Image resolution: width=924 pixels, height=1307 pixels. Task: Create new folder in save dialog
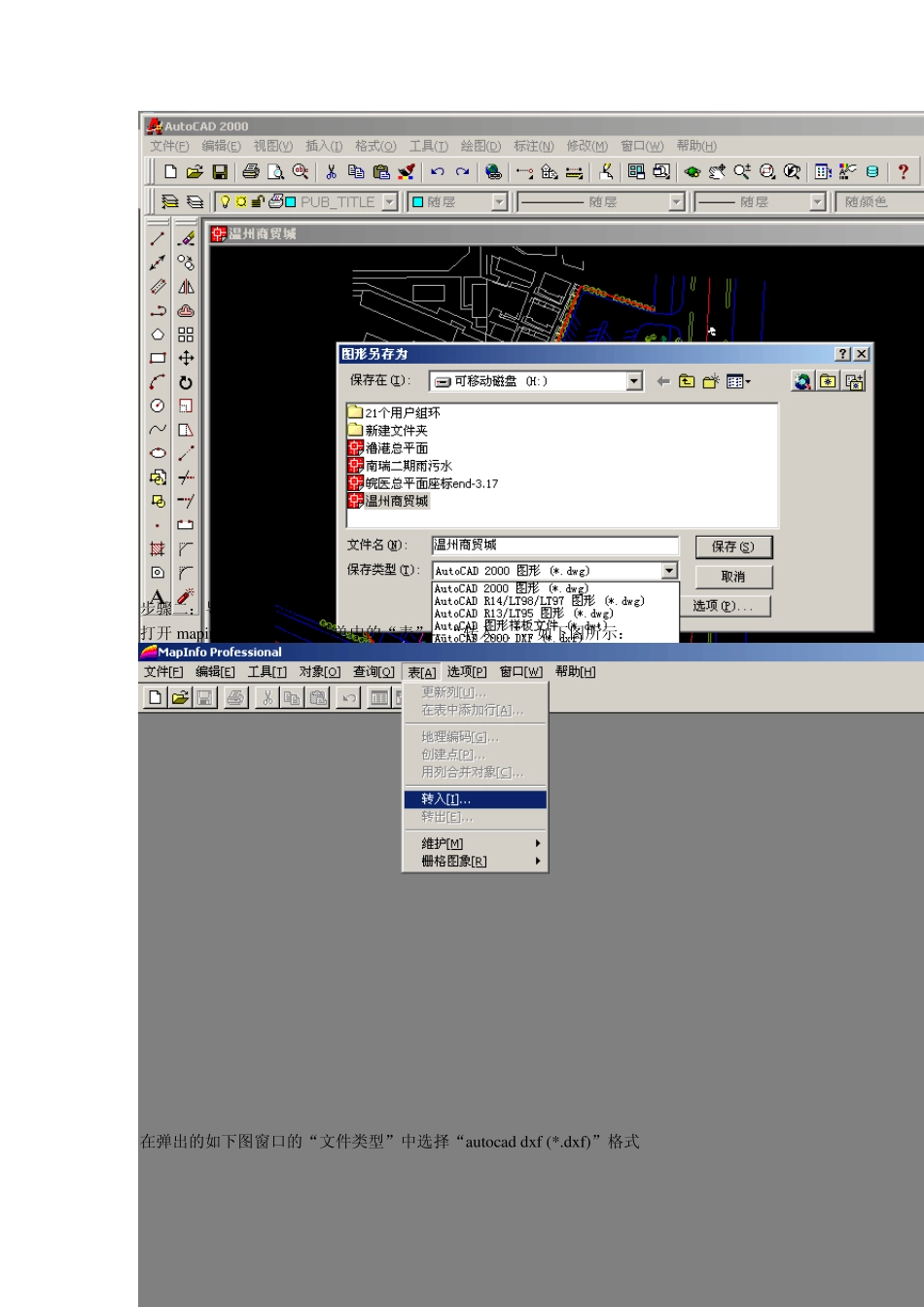coord(711,381)
